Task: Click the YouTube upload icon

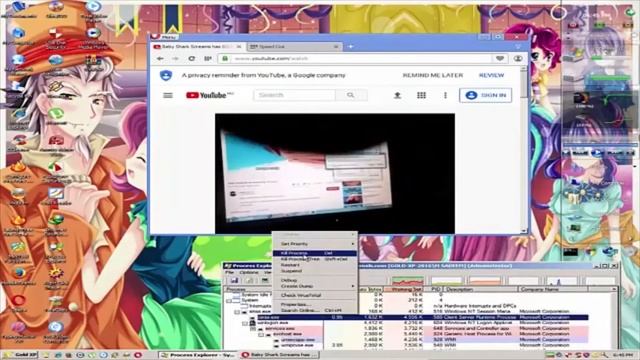Action: [397, 95]
